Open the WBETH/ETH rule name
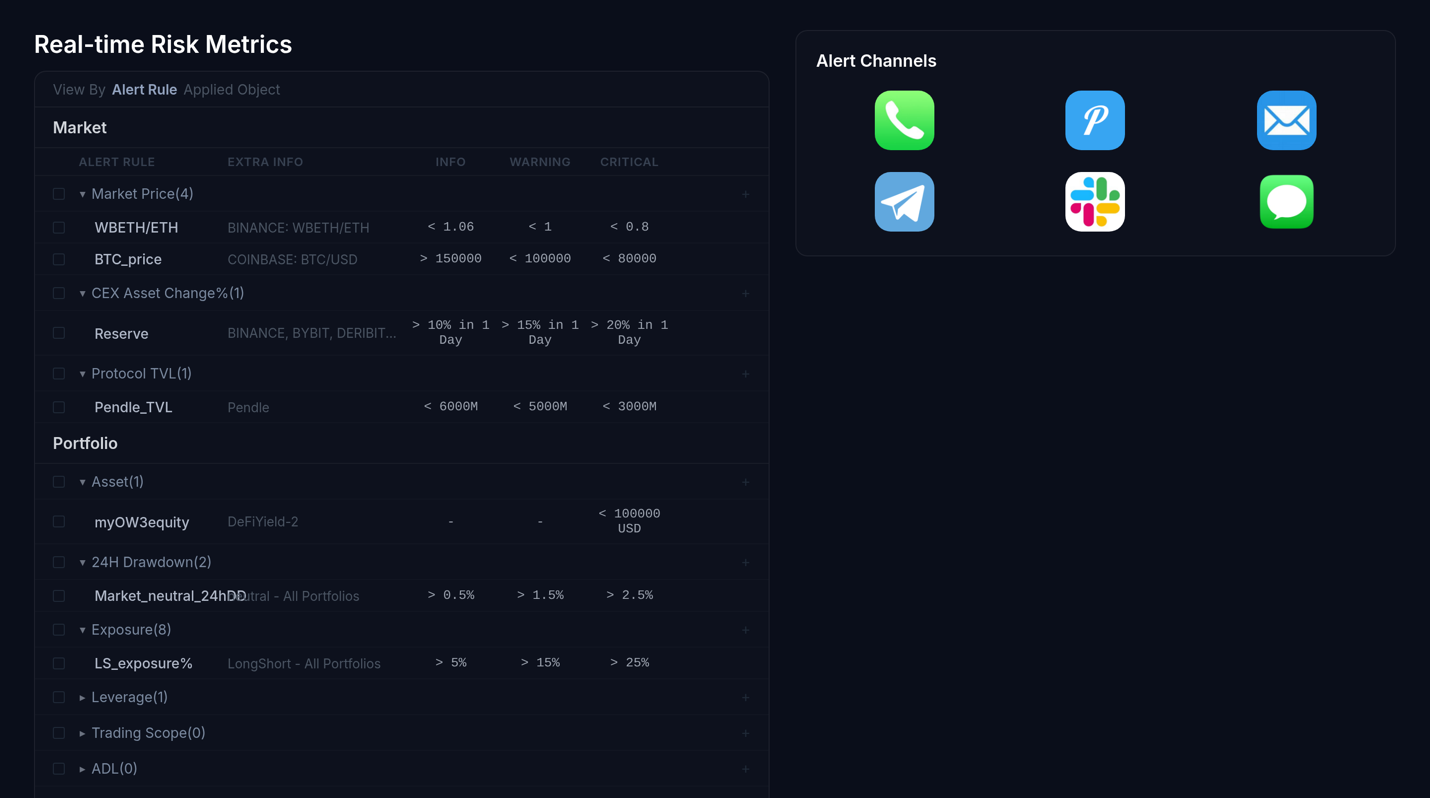The image size is (1430, 798). [x=136, y=227]
